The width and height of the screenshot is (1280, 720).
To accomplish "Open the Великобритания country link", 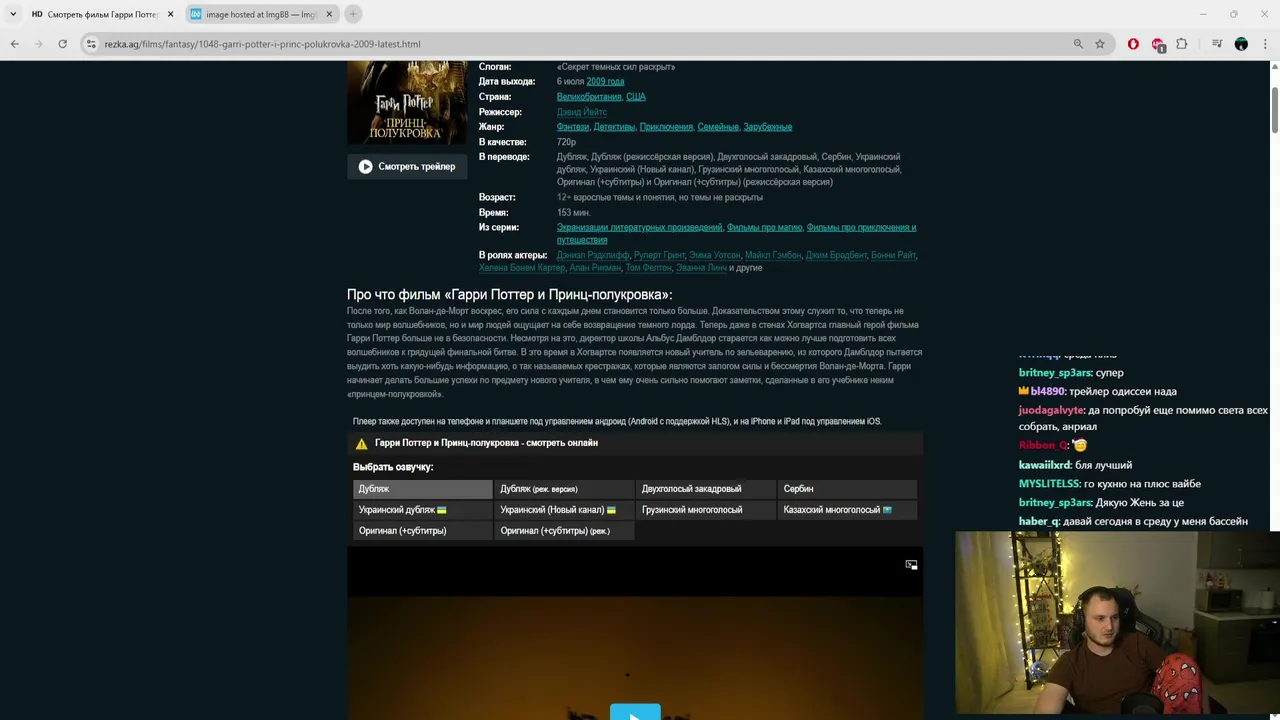I will [x=589, y=97].
